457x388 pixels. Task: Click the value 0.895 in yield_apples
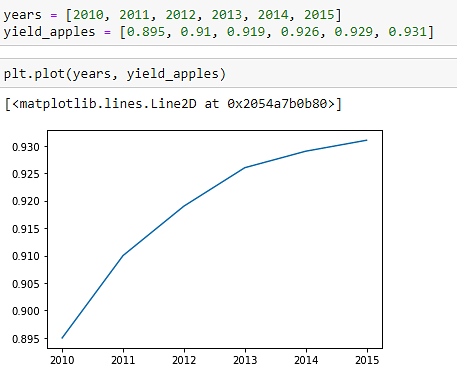coord(146,32)
